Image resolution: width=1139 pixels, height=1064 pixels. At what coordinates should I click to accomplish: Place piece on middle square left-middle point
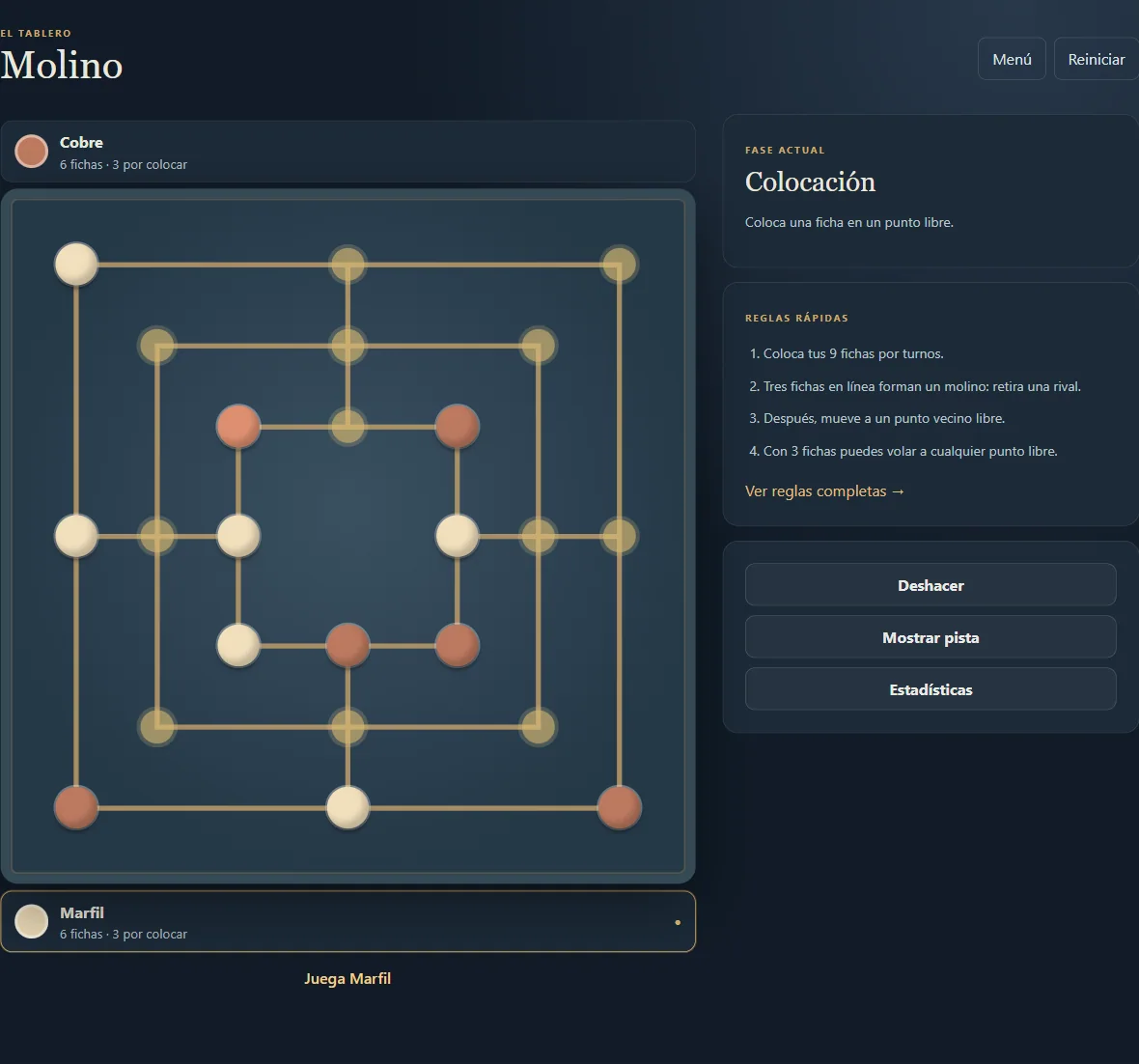click(x=157, y=537)
